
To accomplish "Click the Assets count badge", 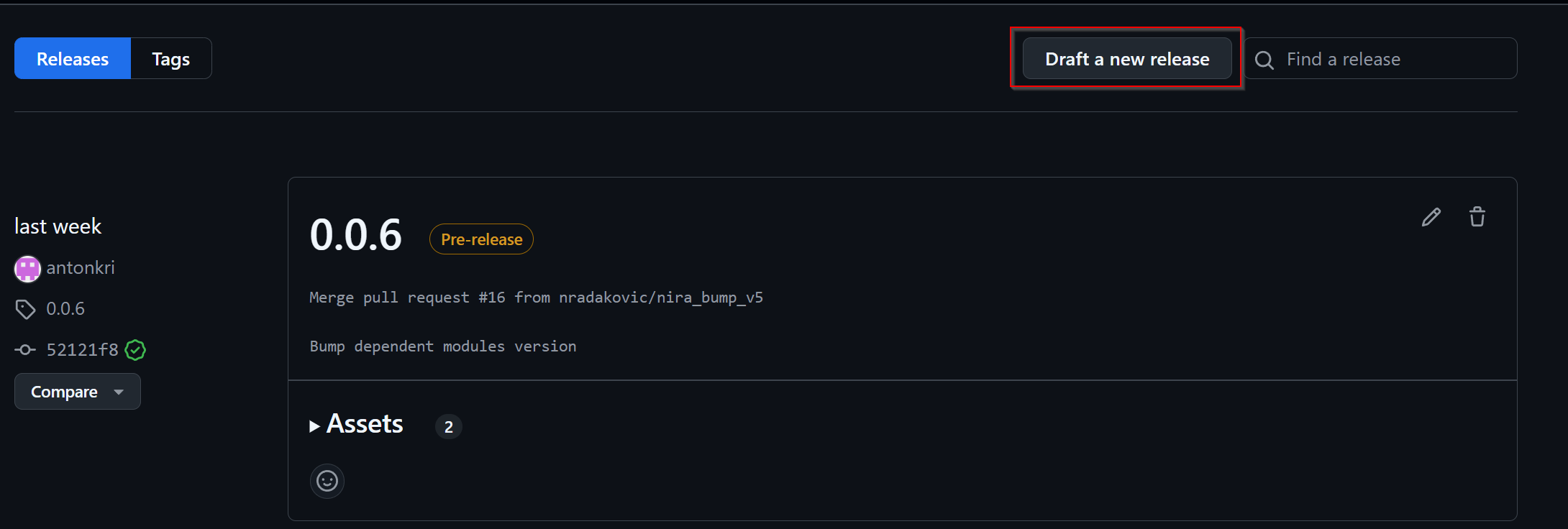I will pos(448,427).
